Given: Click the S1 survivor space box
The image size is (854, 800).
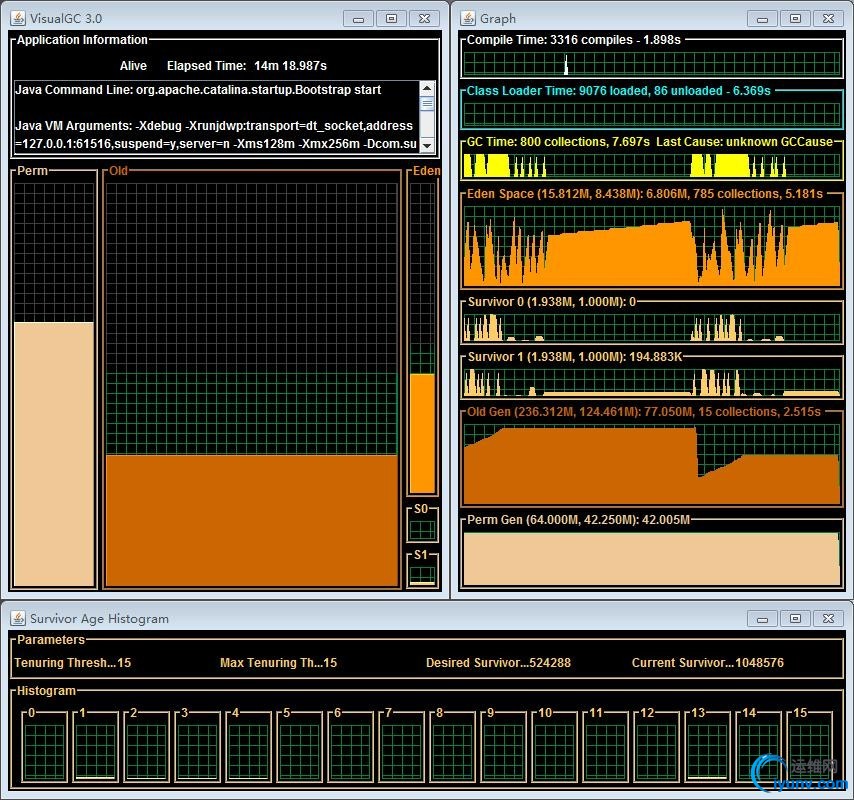Looking at the screenshot, I should click(422, 574).
